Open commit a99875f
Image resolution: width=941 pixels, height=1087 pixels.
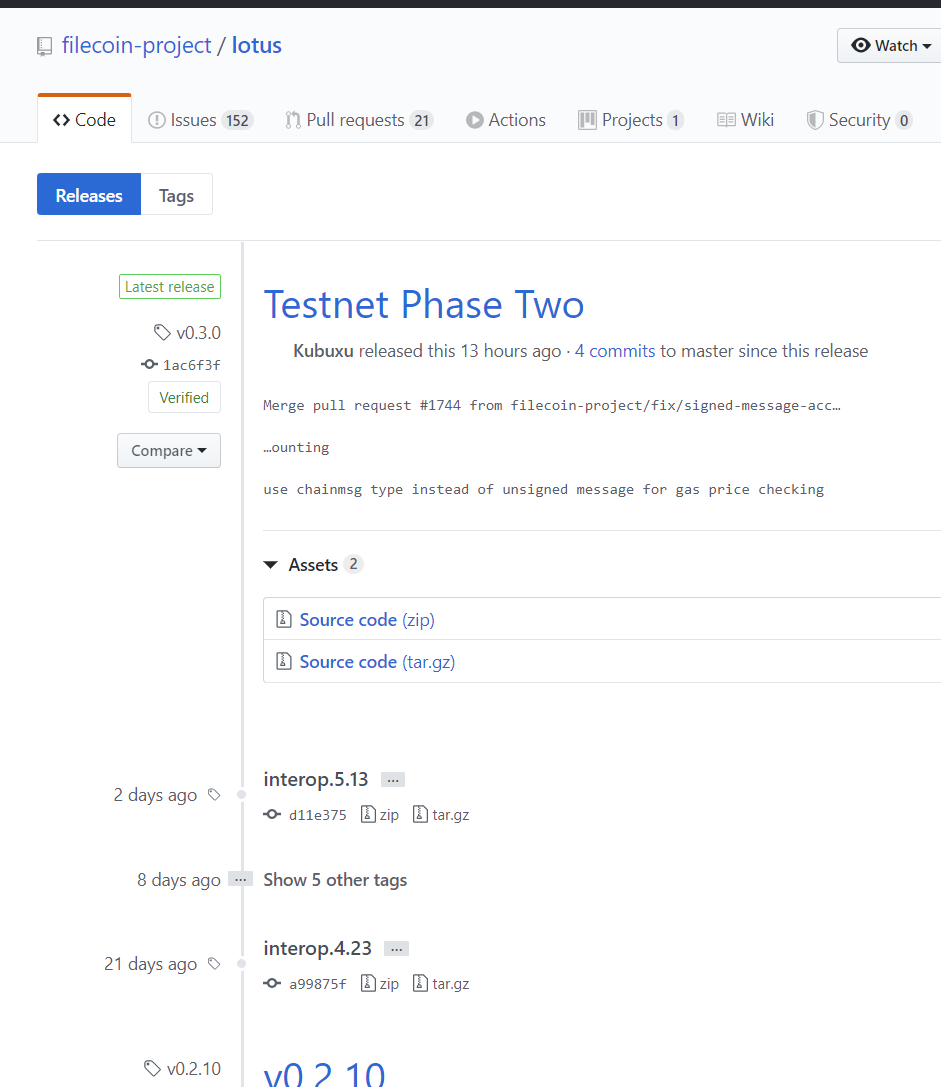318,984
